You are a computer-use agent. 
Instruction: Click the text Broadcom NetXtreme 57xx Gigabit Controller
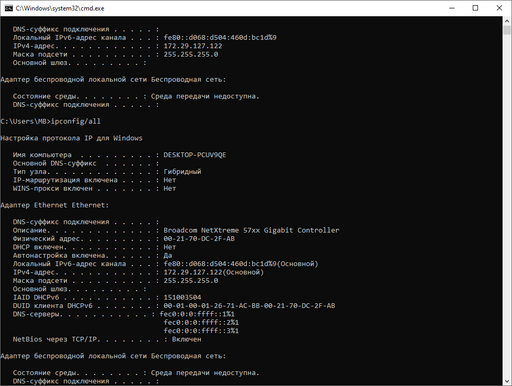(251, 230)
